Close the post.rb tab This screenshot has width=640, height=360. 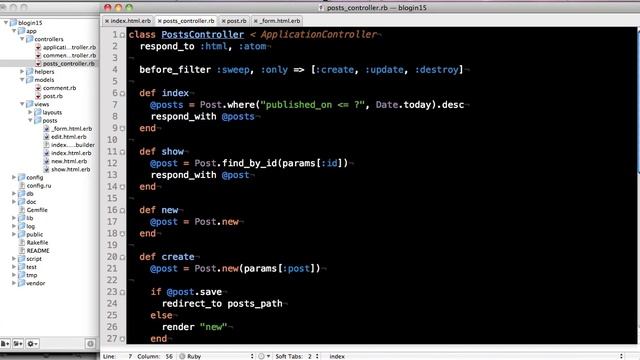coord(223,21)
